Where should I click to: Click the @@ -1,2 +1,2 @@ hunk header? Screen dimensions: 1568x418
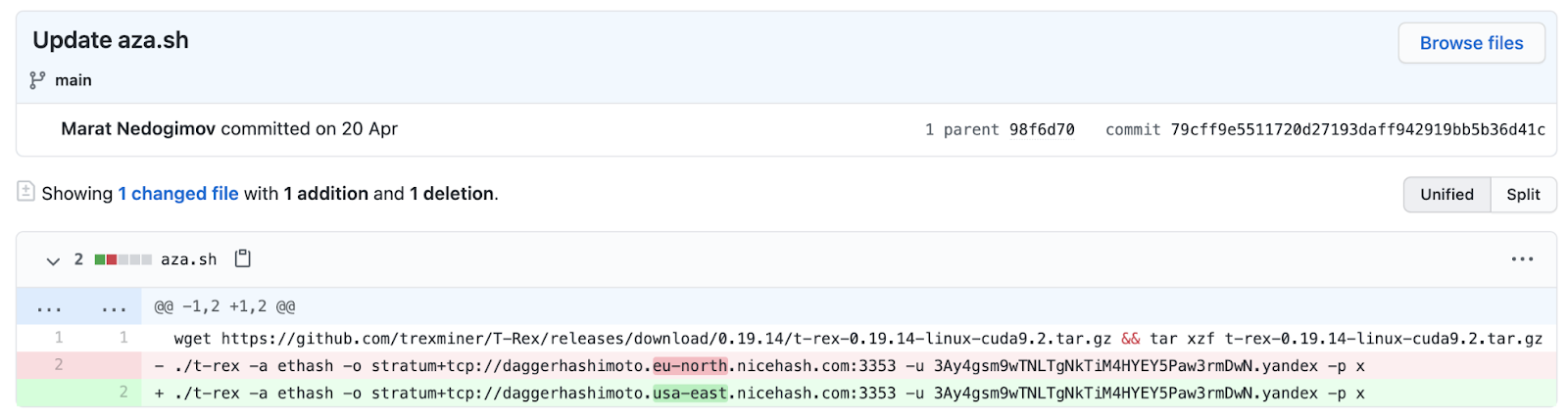(x=224, y=307)
